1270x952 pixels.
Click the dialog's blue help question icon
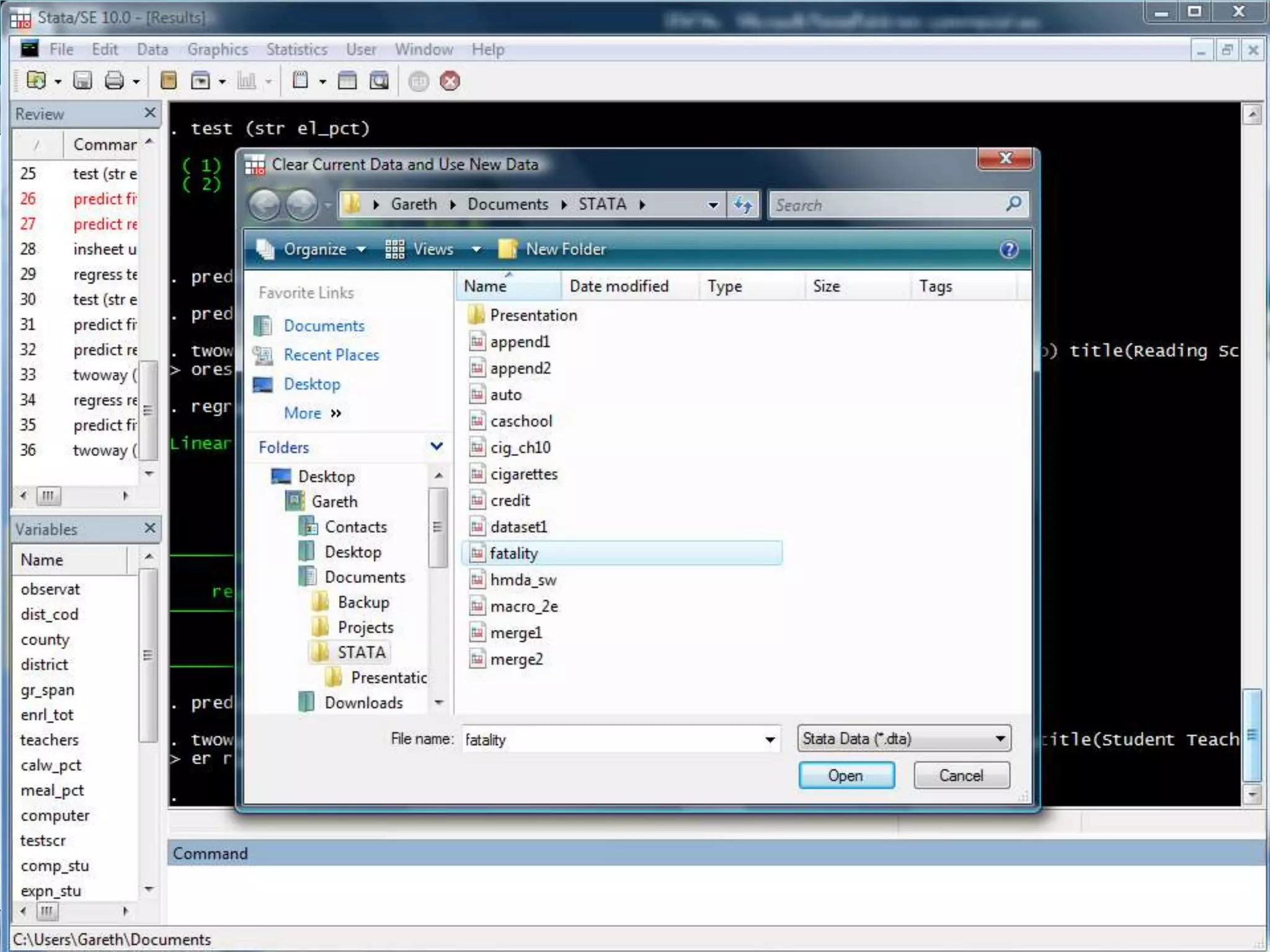point(1008,249)
